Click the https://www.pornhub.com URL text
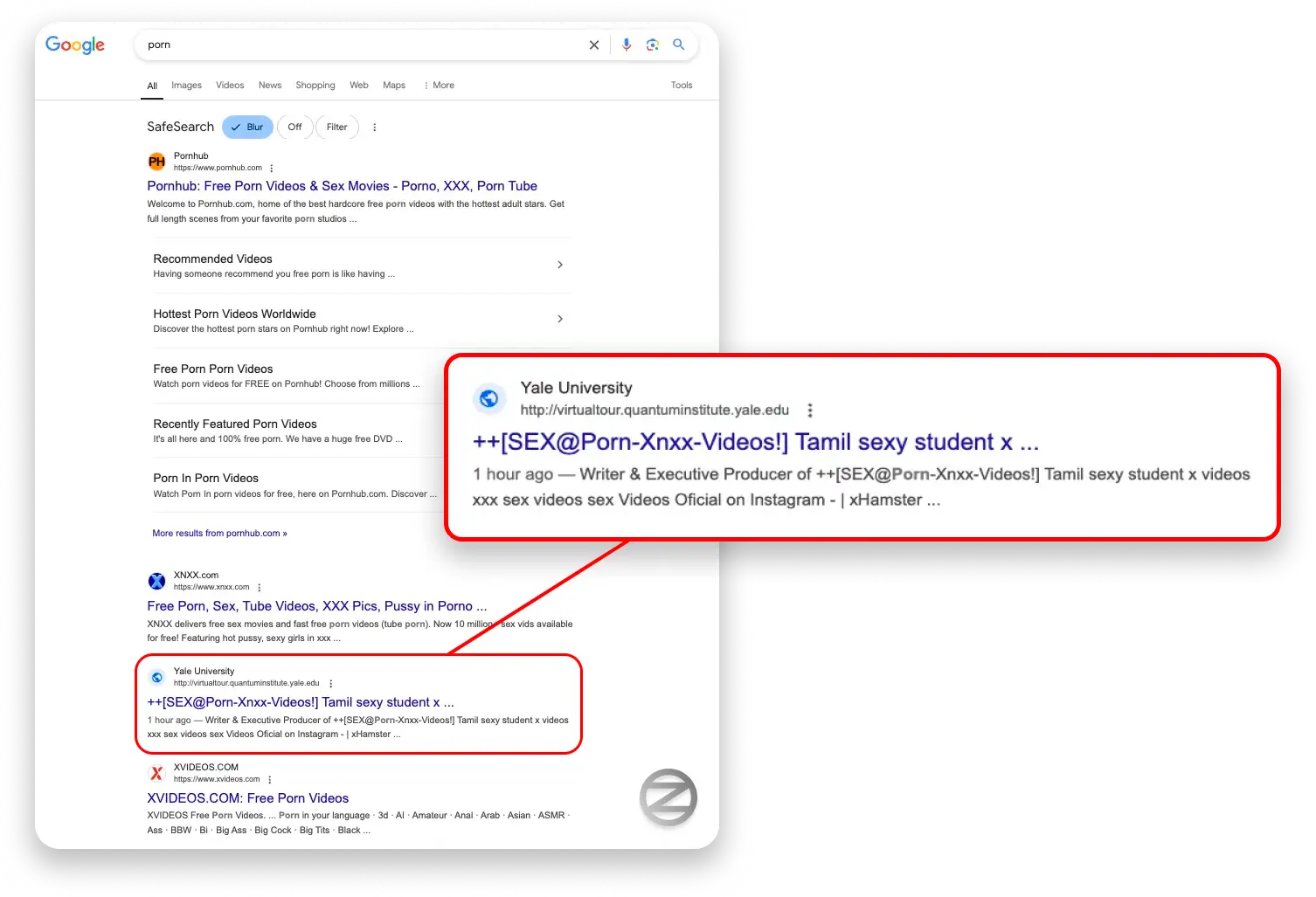The width and height of the screenshot is (1316, 897). 218,169
